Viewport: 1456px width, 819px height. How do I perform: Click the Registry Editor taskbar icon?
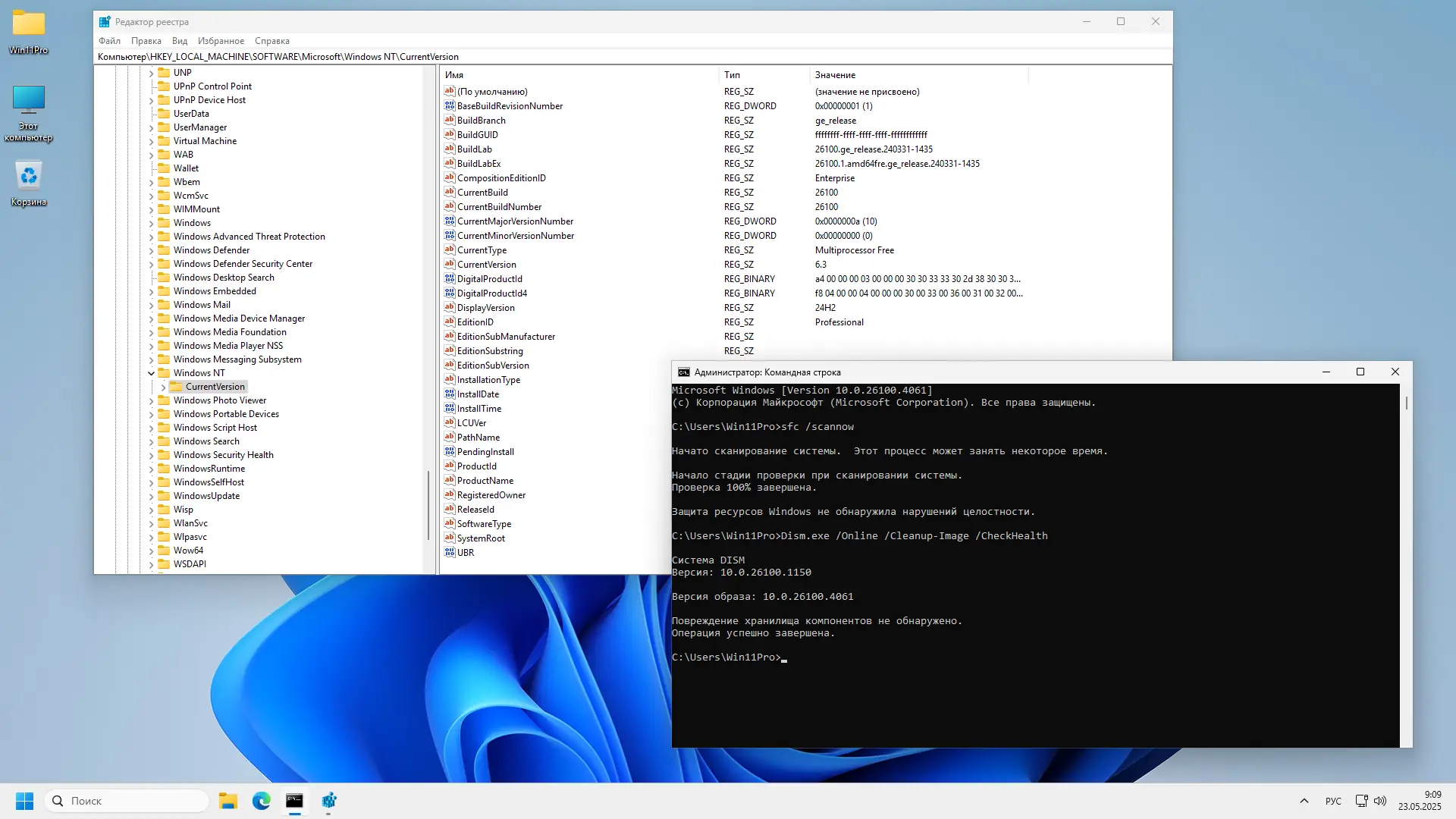point(328,801)
